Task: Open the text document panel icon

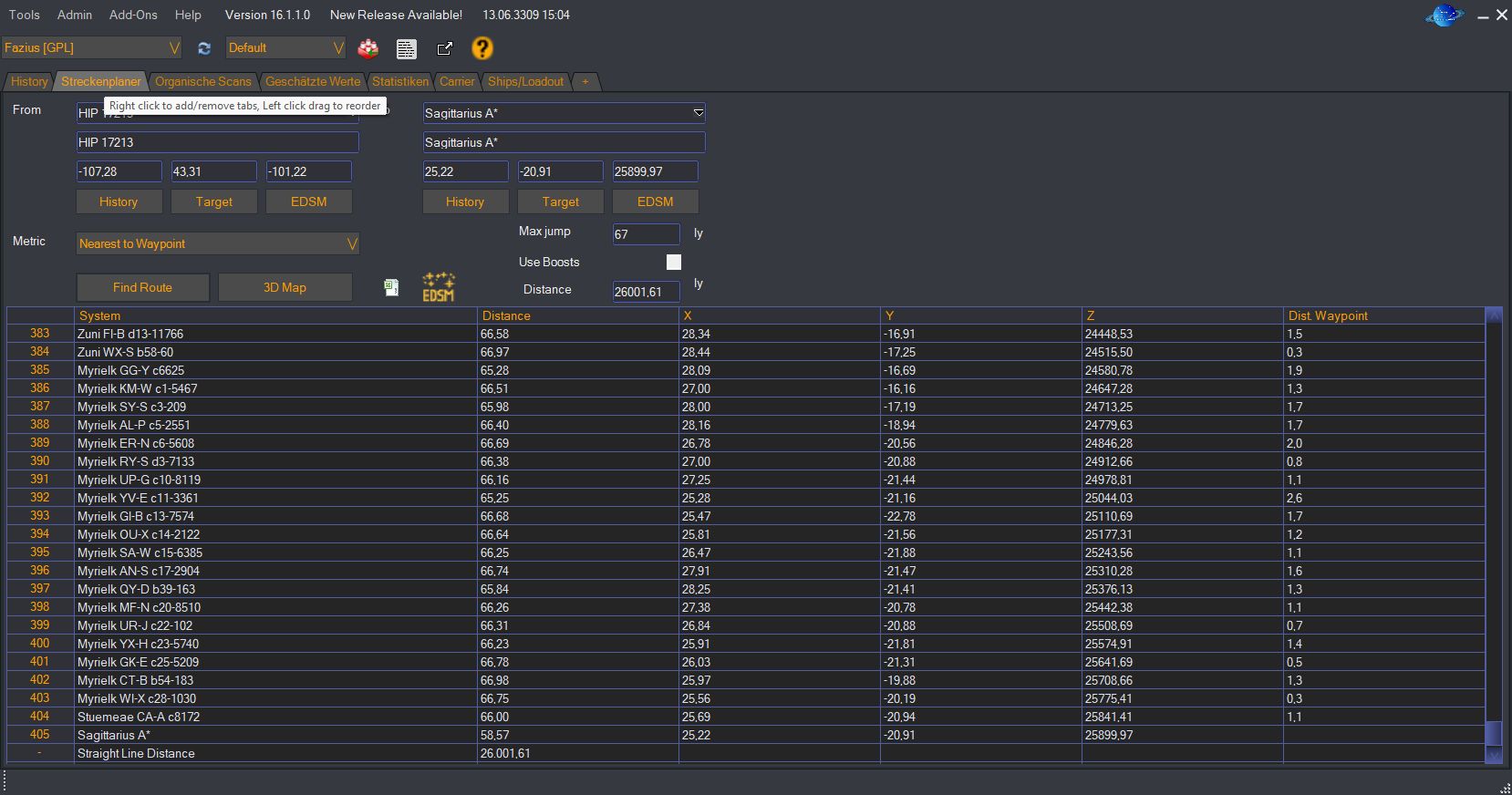Action: pyautogui.click(x=407, y=48)
